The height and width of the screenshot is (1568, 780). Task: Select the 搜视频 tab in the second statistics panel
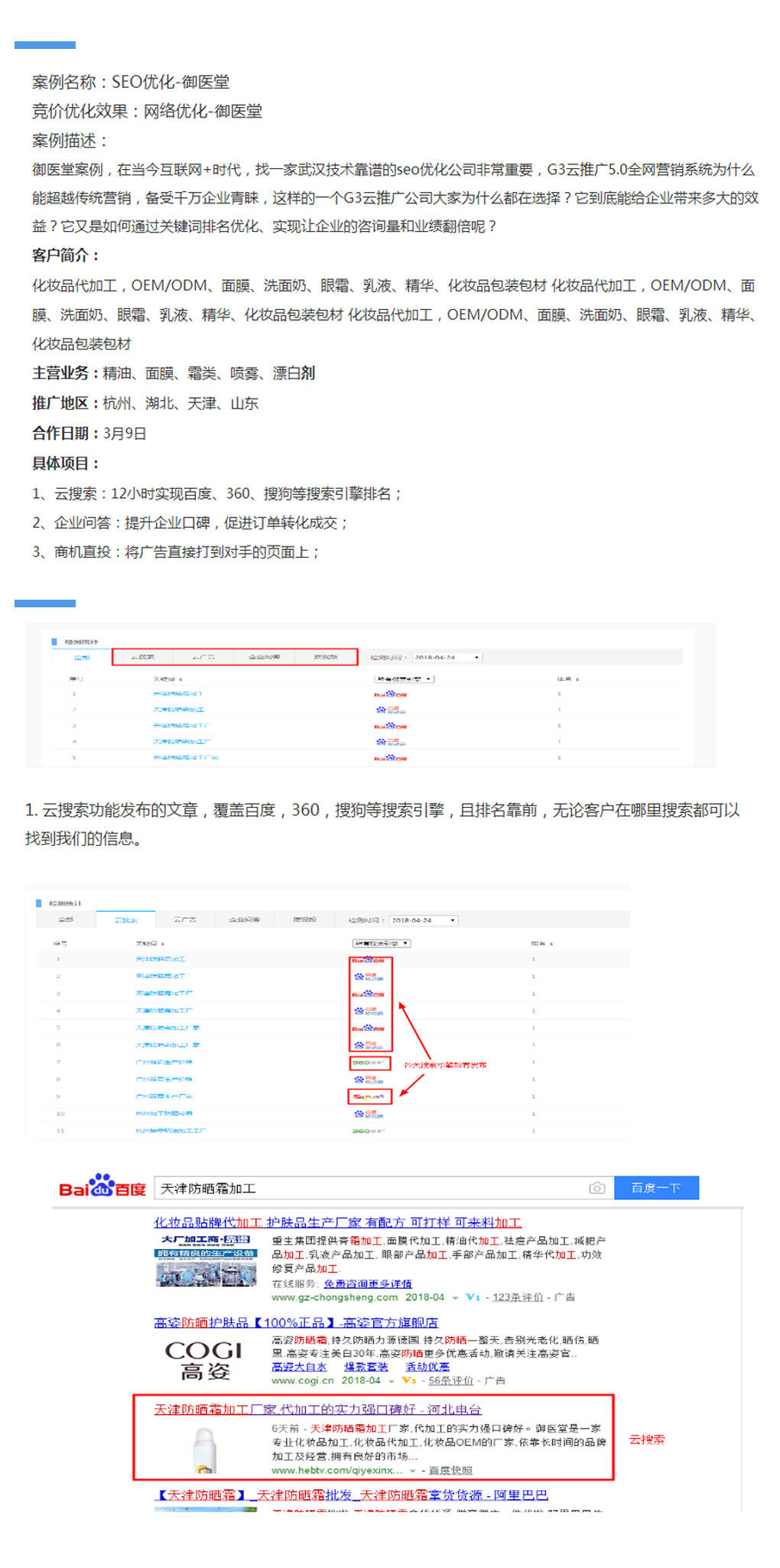pos(304,919)
